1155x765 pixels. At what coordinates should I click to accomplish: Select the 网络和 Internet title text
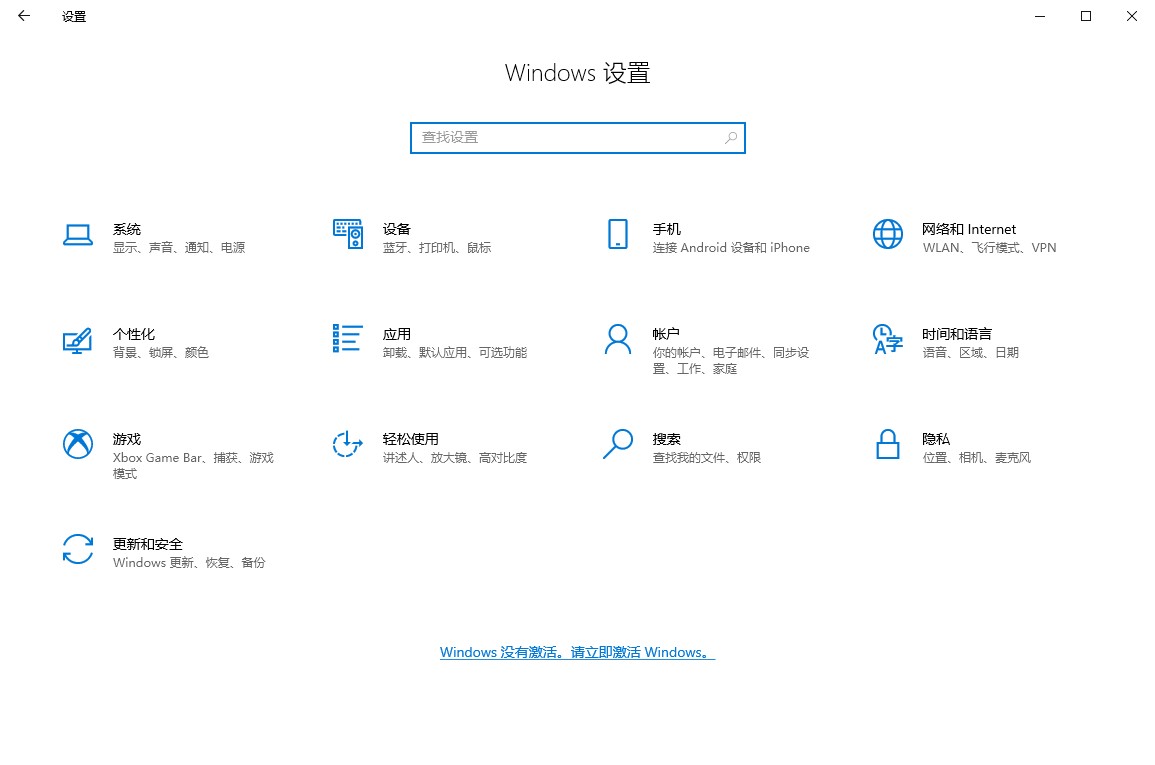coord(968,229)
